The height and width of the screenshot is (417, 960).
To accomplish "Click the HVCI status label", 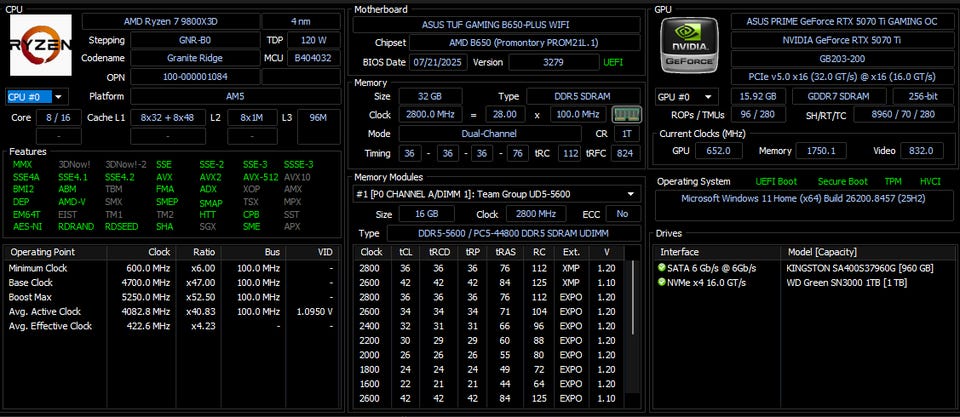I will tap(929, 182).
